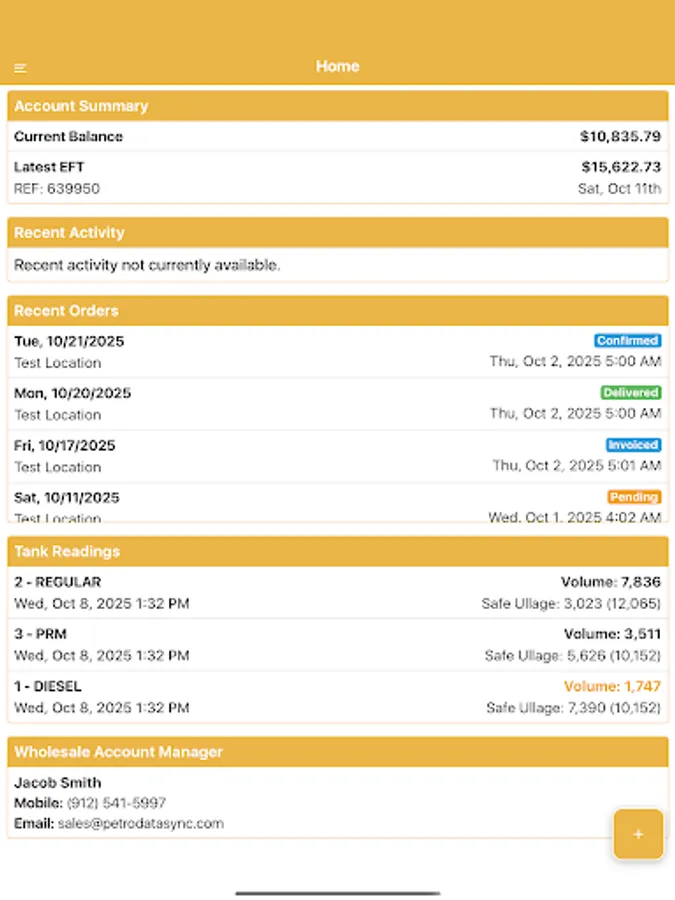Tap the Delivered status badge
This screenshot has height=900, width=675.
631,392
